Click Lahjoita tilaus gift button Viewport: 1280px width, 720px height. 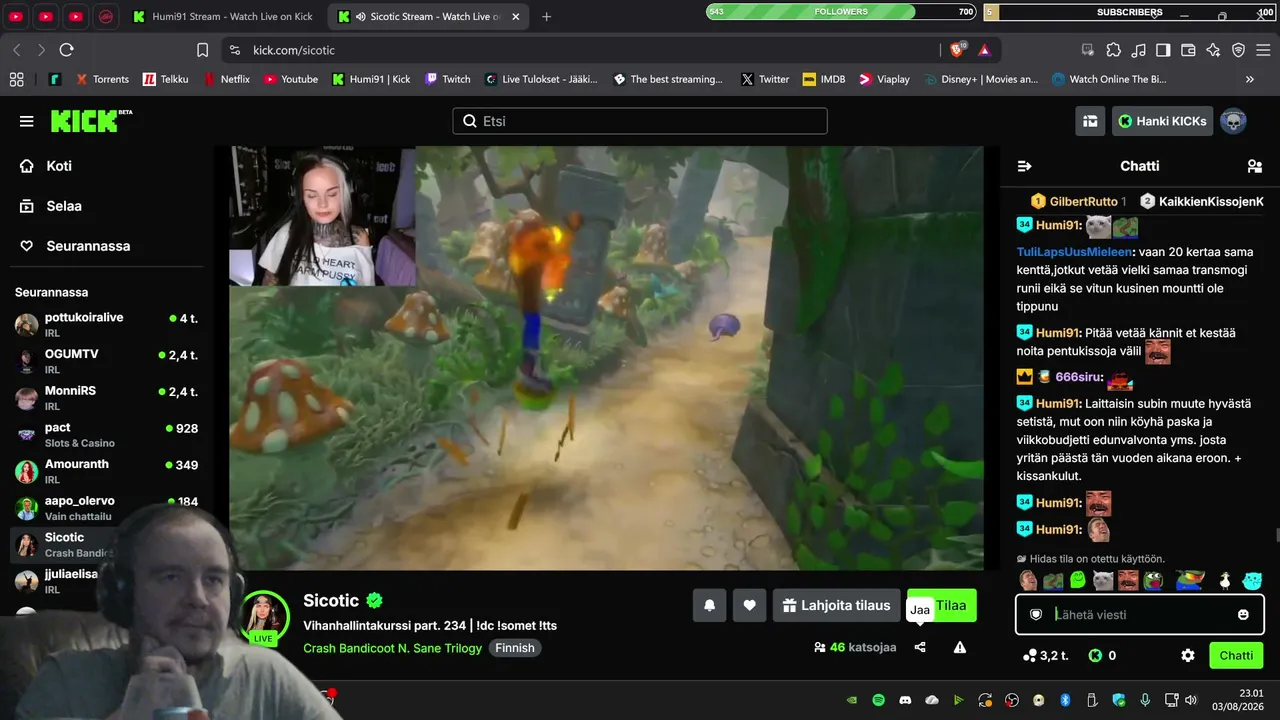[836, 605]
